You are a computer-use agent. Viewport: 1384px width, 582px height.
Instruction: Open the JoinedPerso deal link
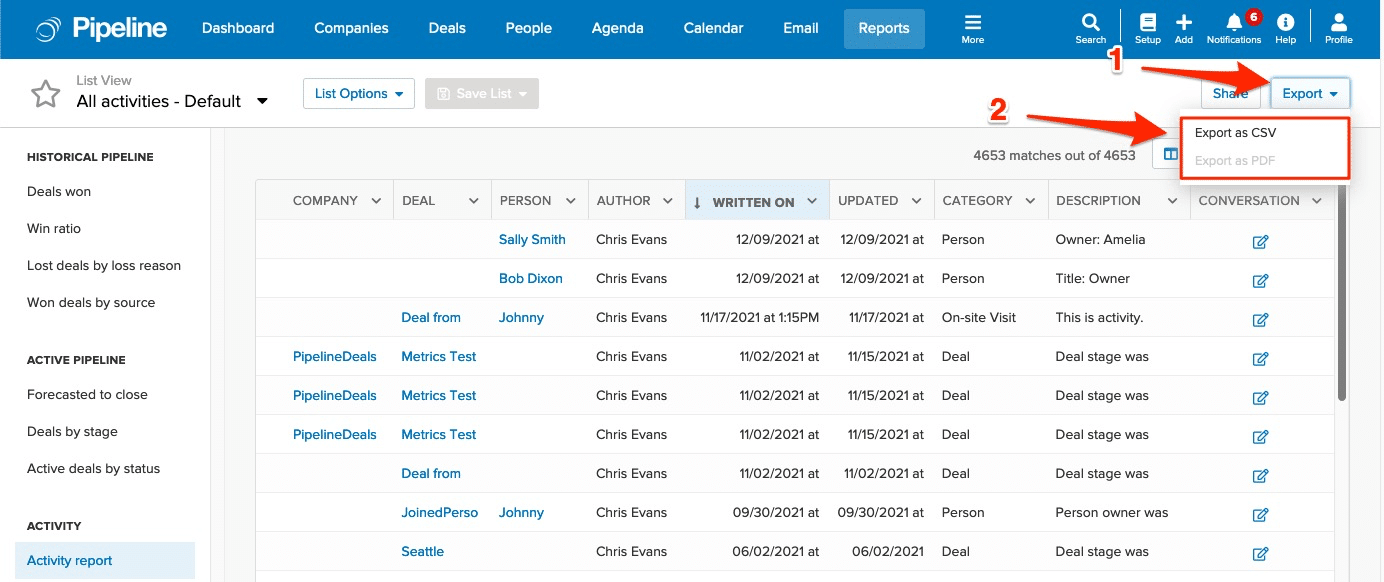pyautogui.click(x=440, y=513)
